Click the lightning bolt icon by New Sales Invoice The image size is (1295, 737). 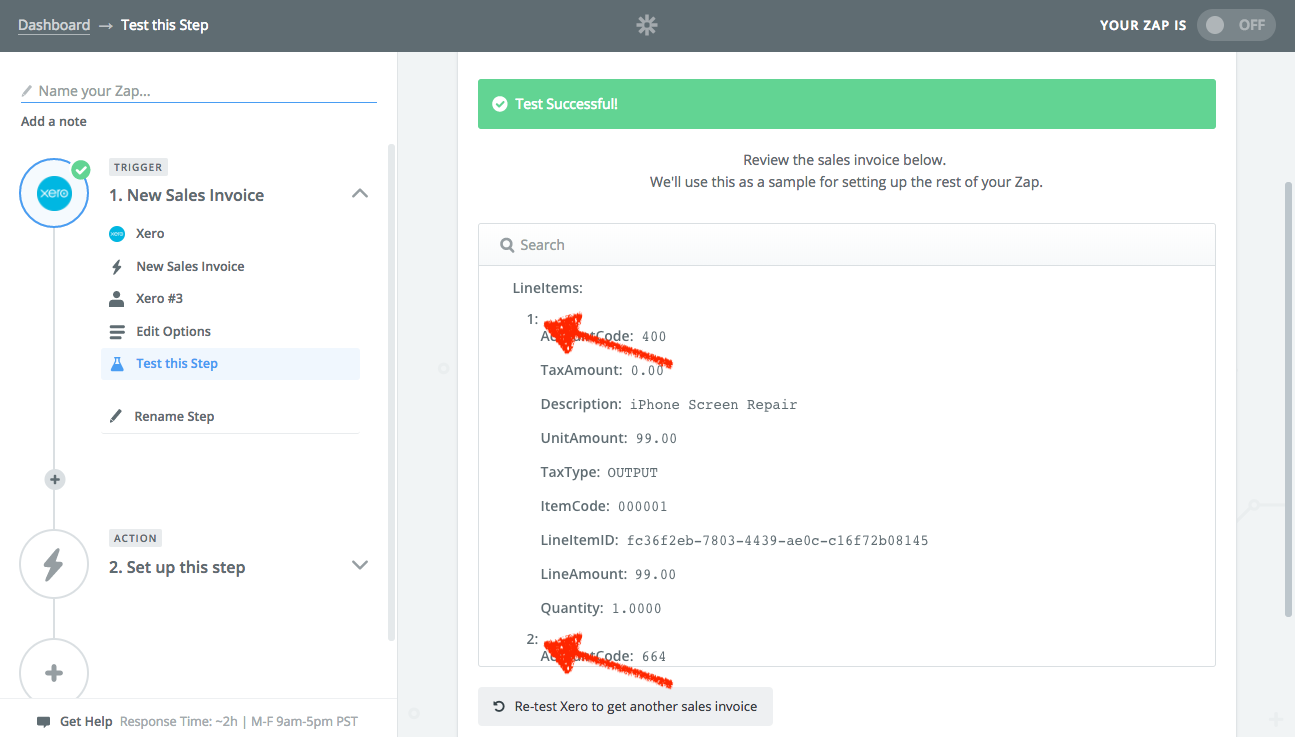click(x=117, y=267)
